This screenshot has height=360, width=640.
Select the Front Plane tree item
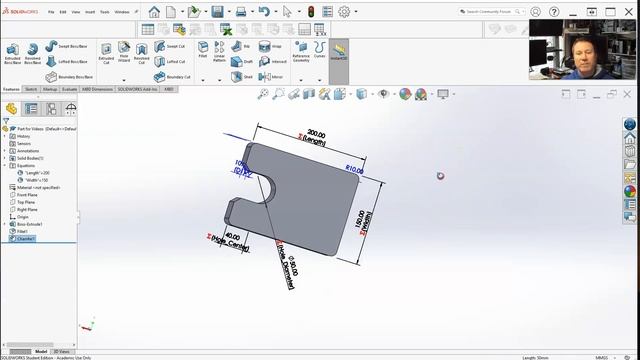tap(23, 195)
